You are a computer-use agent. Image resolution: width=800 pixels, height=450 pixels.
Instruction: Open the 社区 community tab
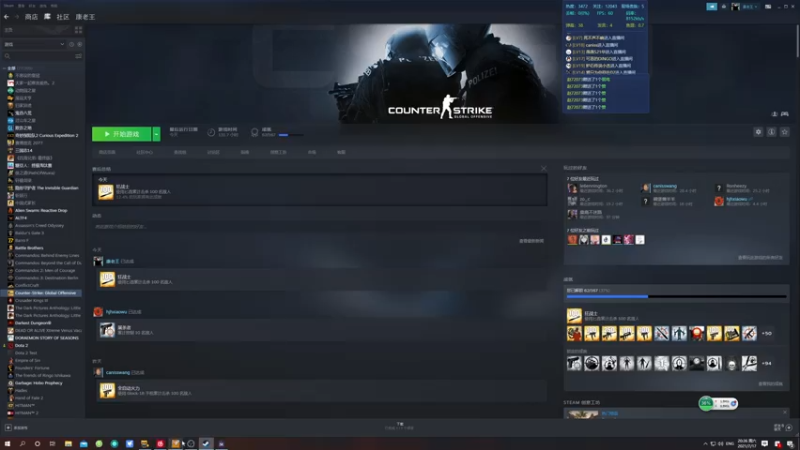coord(63,17)
